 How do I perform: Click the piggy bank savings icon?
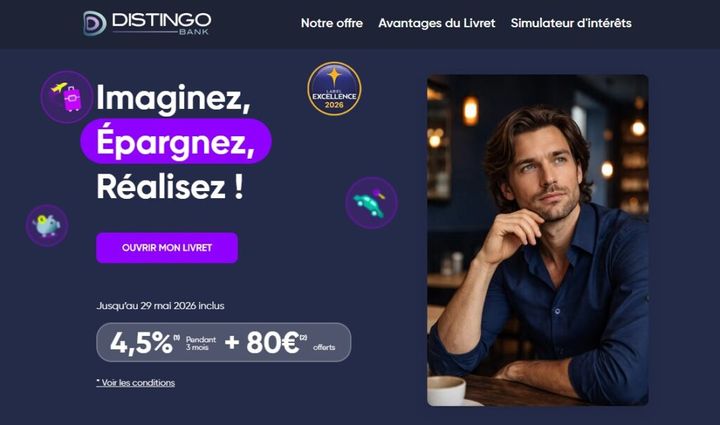pyautogui.click(x=47, y=225)
